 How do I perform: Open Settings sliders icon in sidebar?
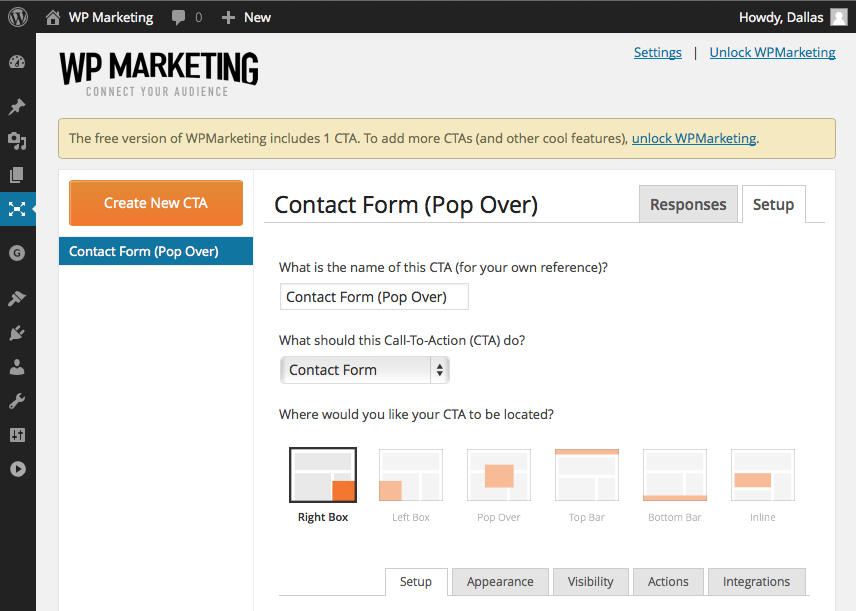[17, 435]
